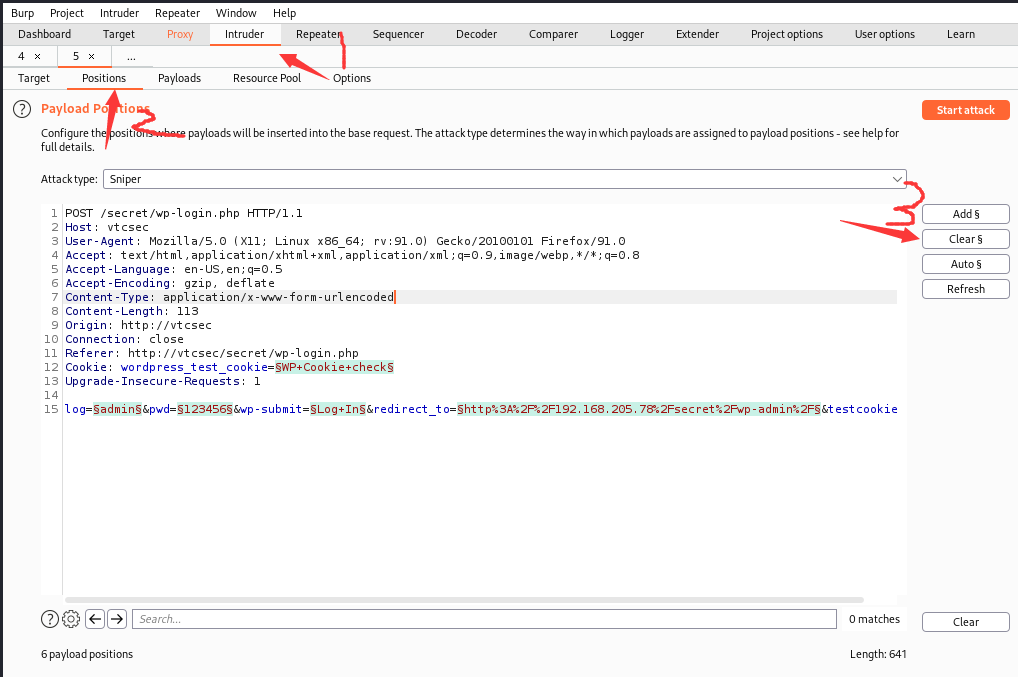Click the Add § button
This screenshot has width=1018, height=677.
pyautogui.click(x=965, y=214)
